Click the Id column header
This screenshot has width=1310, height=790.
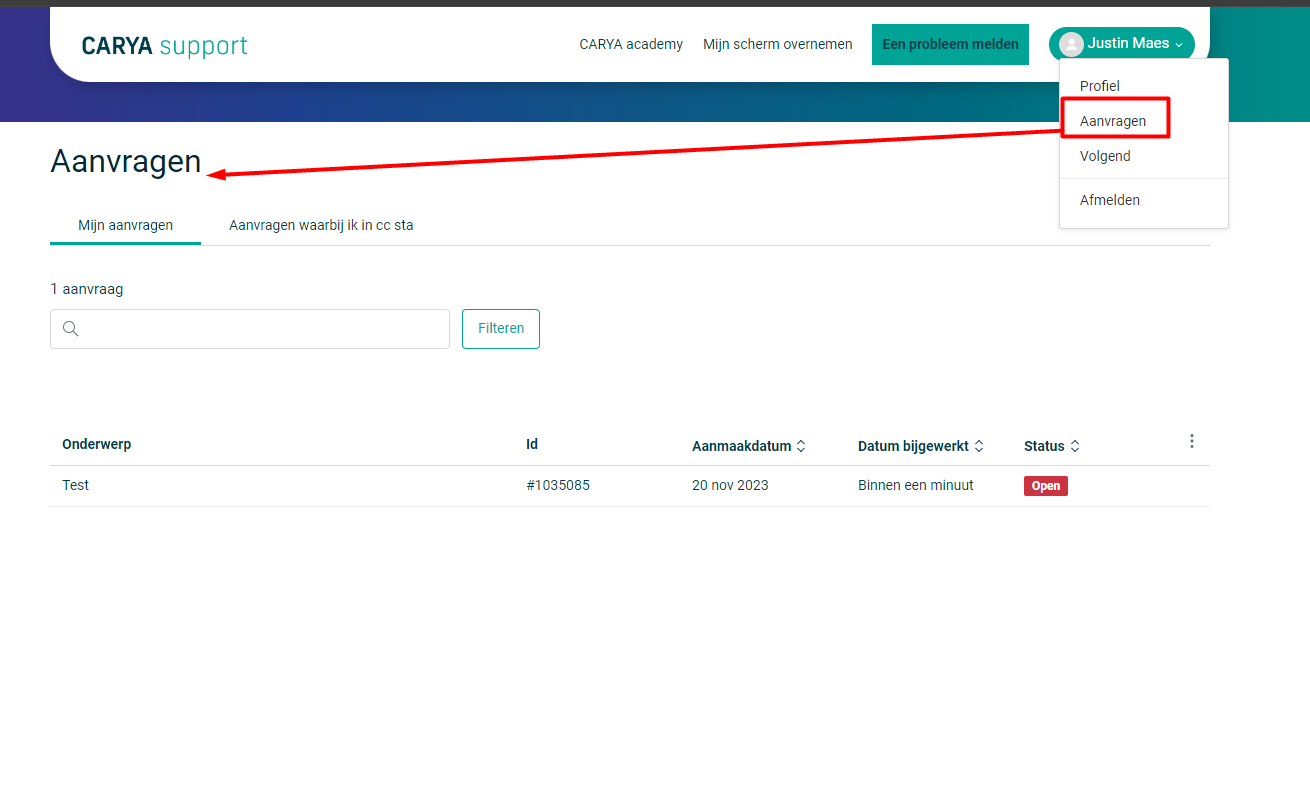(532, 444)
